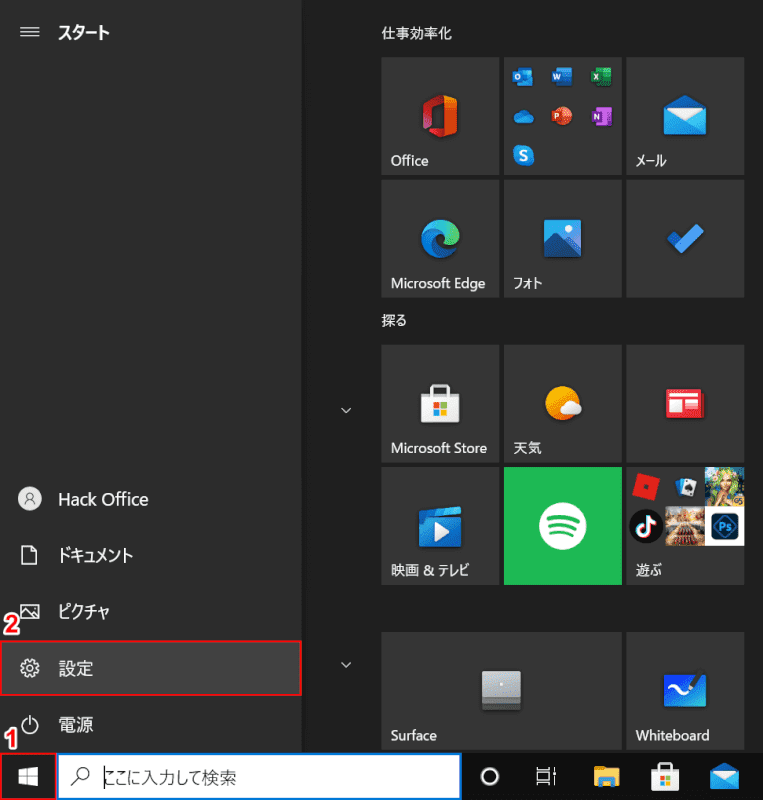
Task: Click the スタート title text
Action: coord(84,33)
